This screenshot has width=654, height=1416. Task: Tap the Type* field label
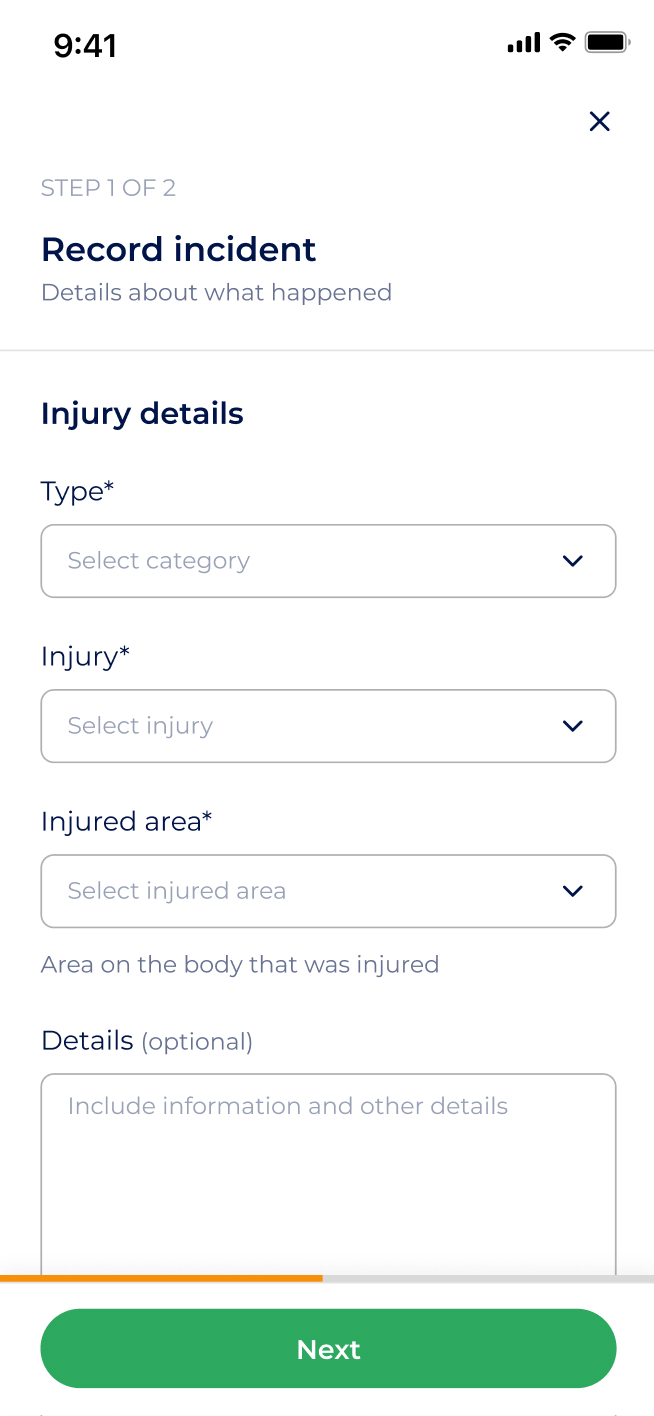77,491
